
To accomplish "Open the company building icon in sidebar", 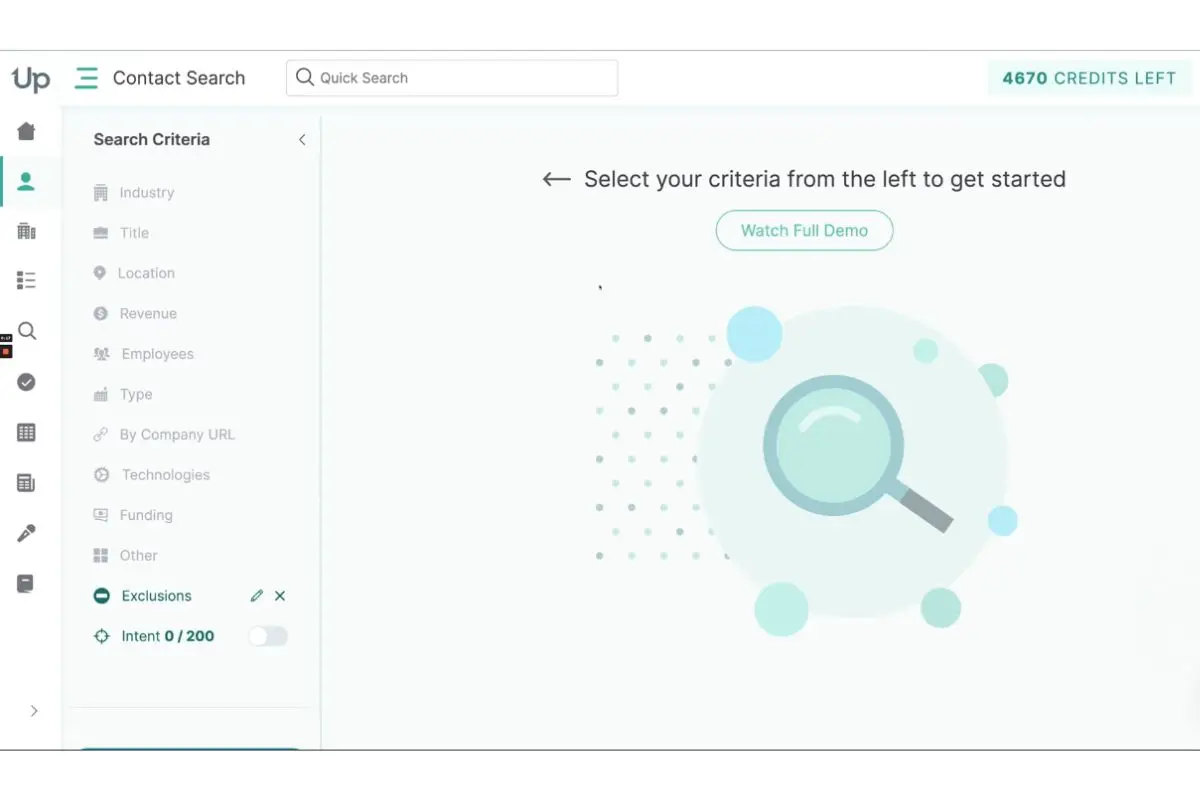I will 26,231.
